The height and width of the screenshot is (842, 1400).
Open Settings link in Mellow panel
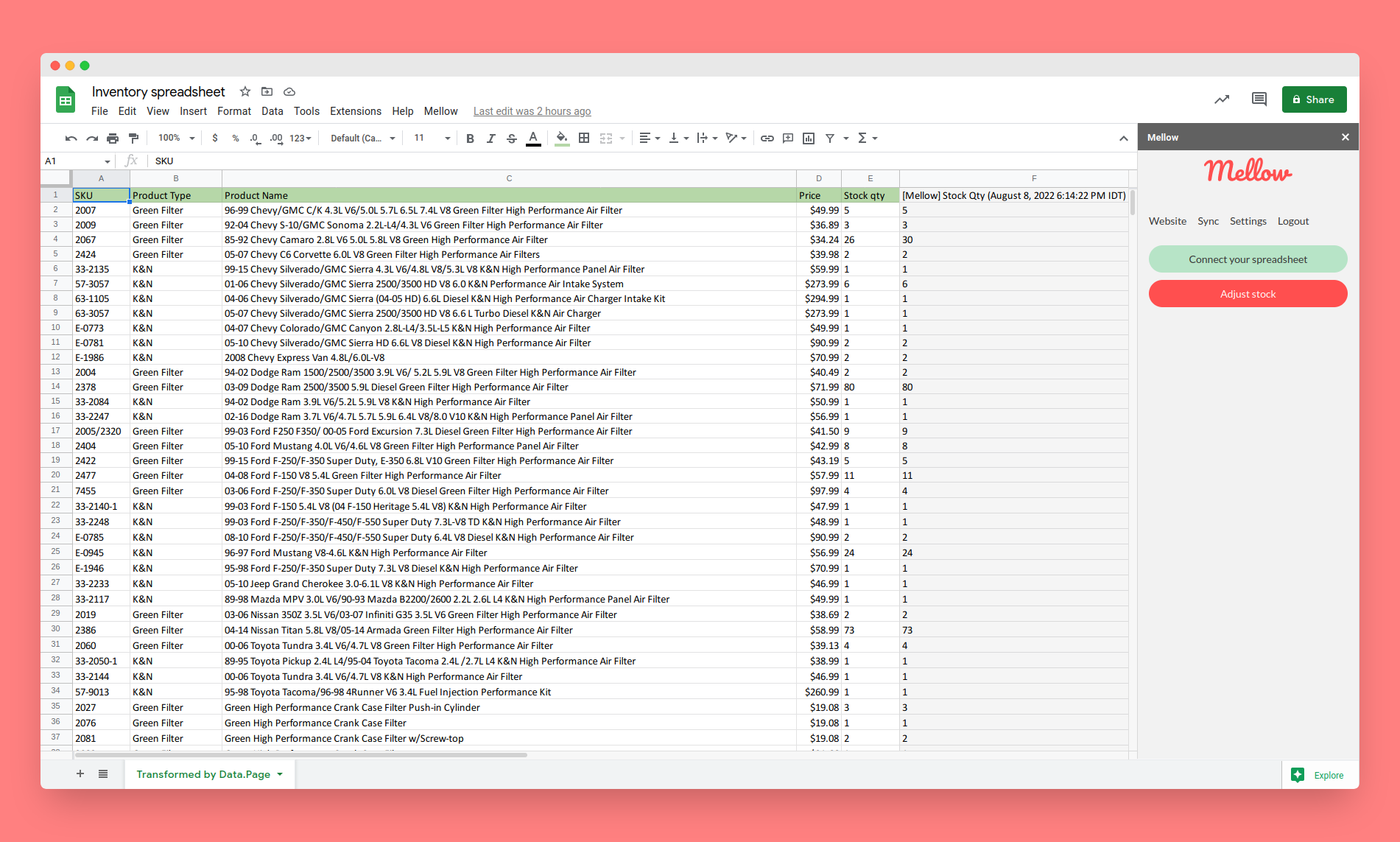coord(1248,221)
